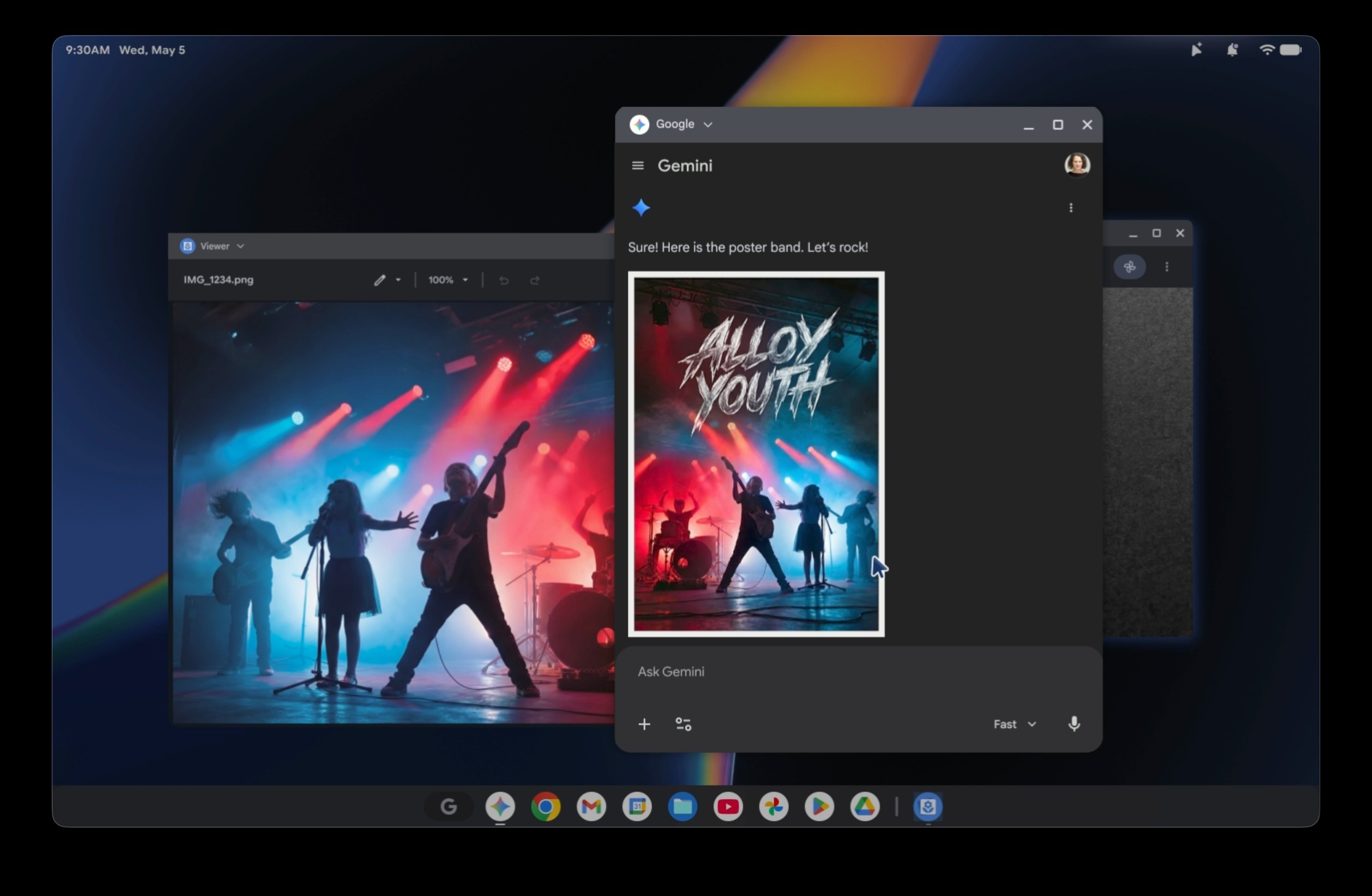Open the Gemini app from the shelf

(500, 806)
